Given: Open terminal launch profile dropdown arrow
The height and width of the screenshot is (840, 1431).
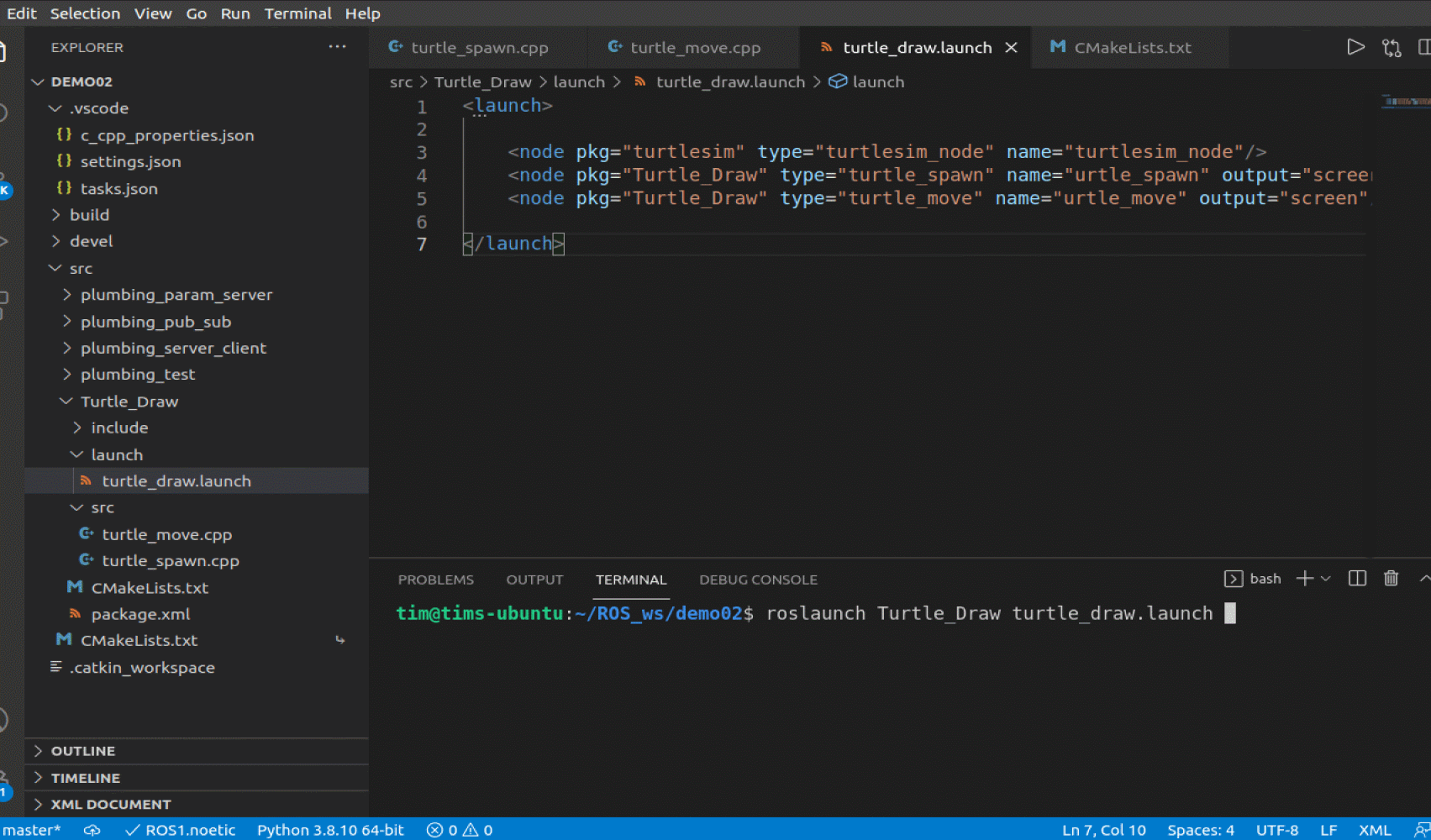Looking at the screenshot, I should click(x=1326, y=579).
